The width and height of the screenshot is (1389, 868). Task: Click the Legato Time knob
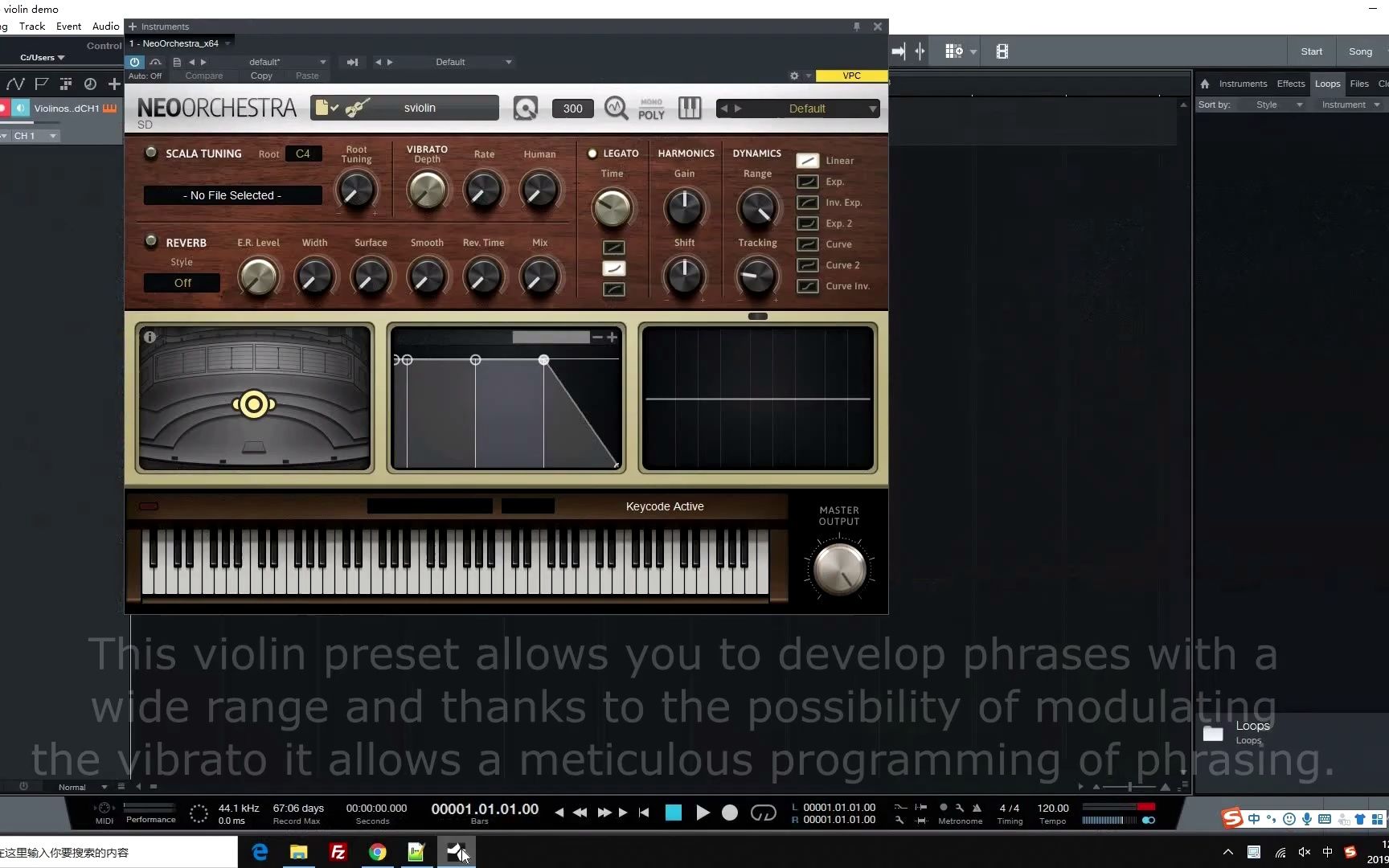pos(613,208)
